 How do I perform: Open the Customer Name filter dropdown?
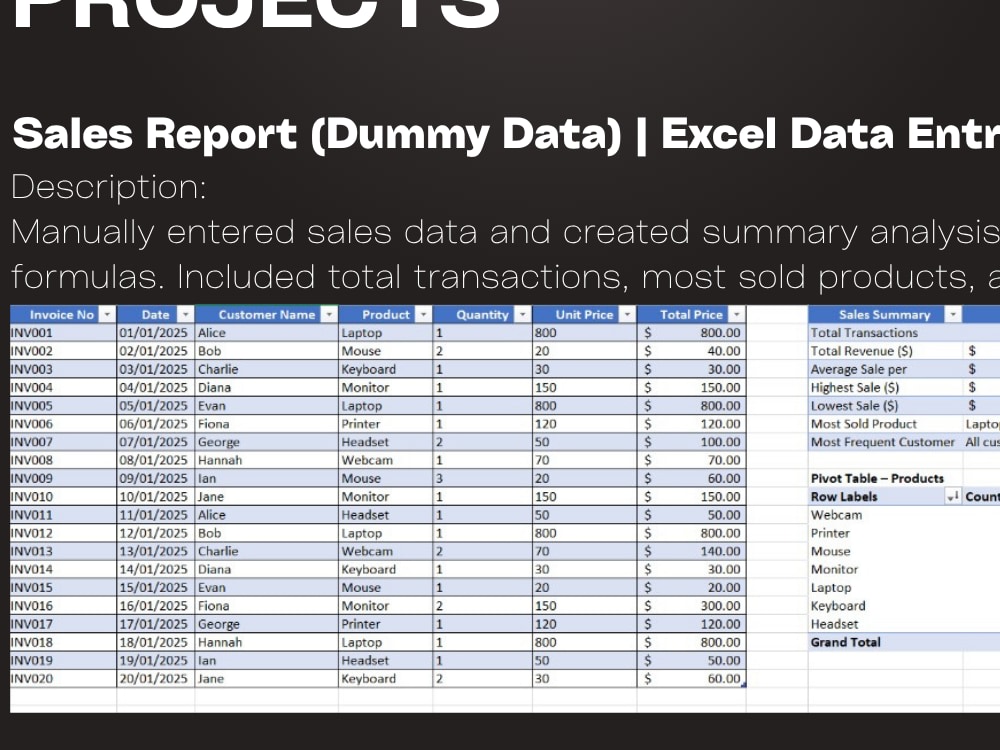(x=328, y=314)
